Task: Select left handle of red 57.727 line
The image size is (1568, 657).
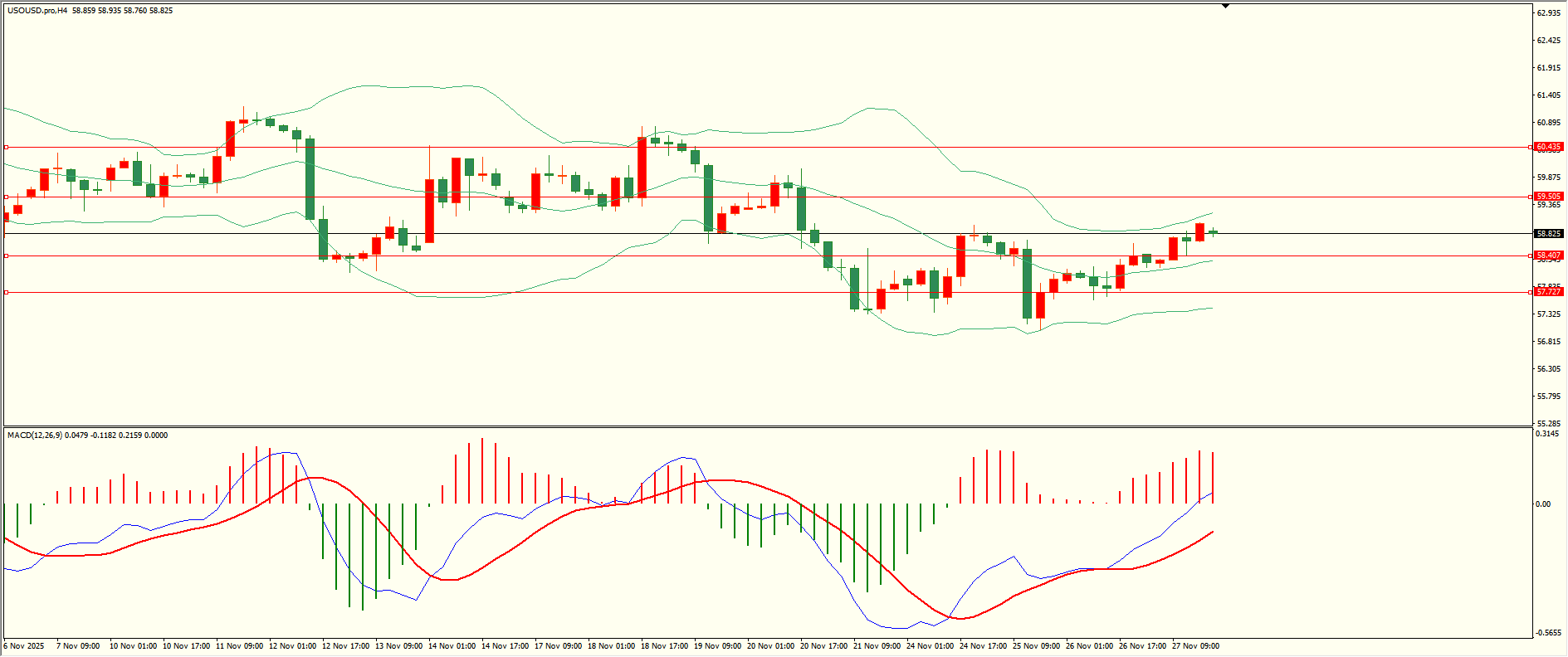Action: pyautogui.click(x=7, y=292)
